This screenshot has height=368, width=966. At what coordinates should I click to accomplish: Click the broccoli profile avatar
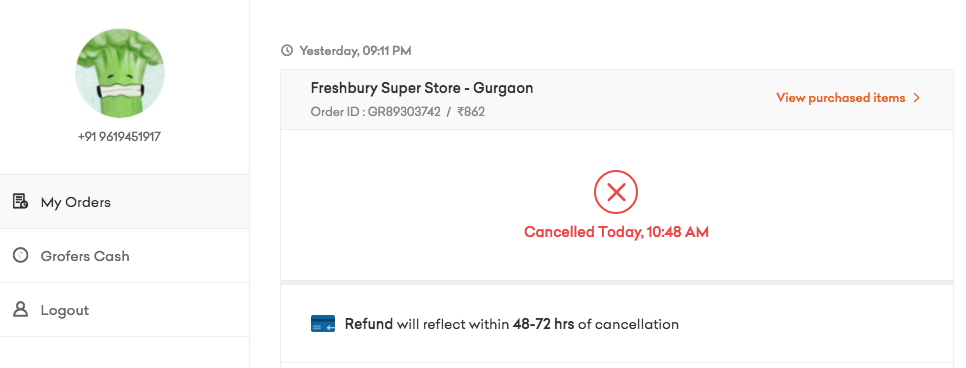(120, 73)
